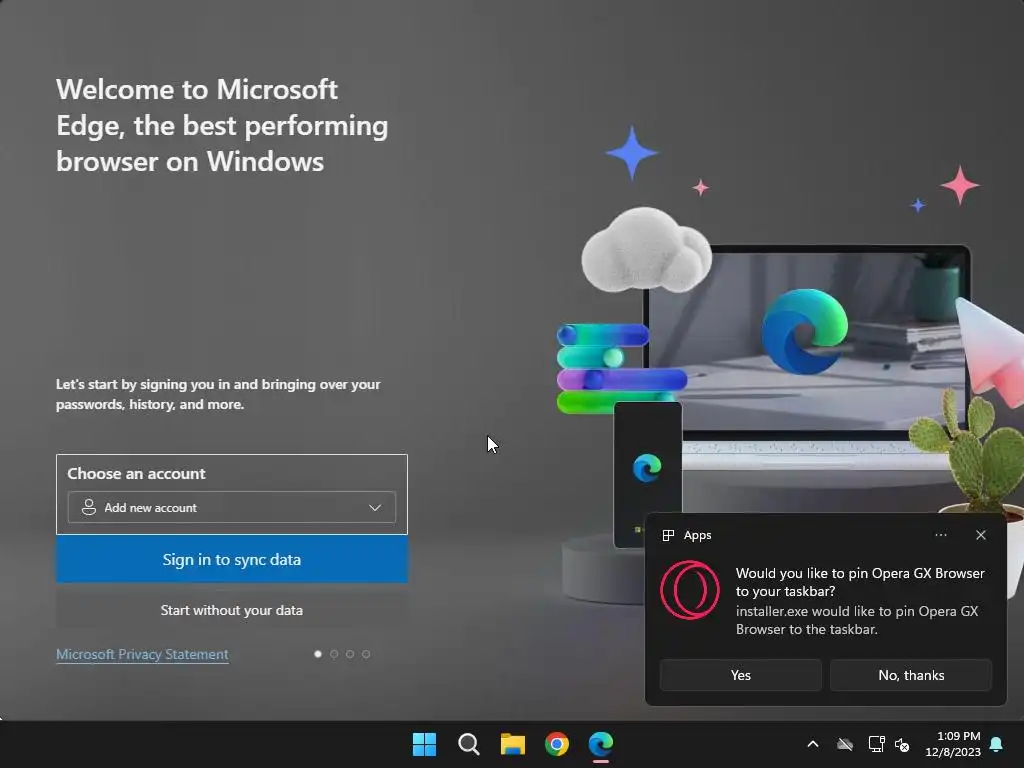This screenshot has height=768, width=1024.
Task: Open the notification bell
Action: tap(997, 744)
